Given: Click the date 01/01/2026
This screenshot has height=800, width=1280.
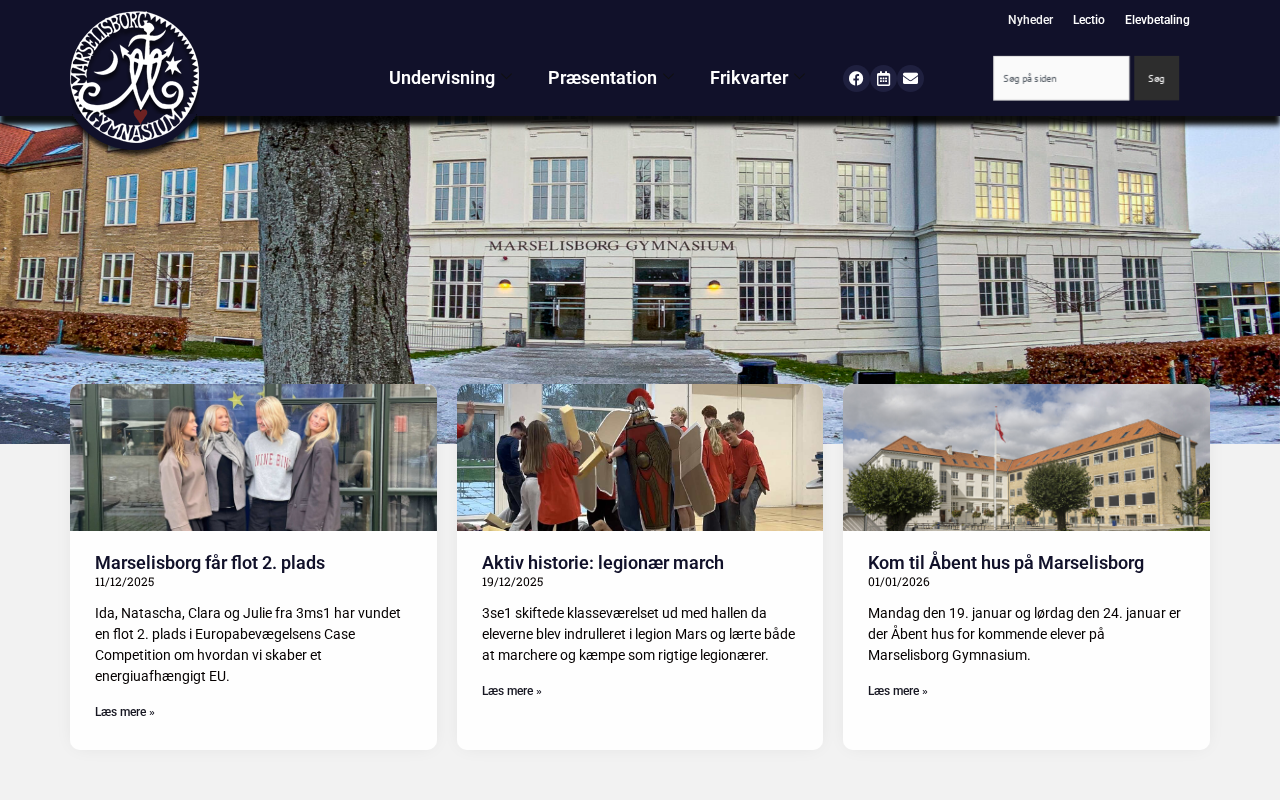Looking at the screenshot, I should click(x=899, y=582).
